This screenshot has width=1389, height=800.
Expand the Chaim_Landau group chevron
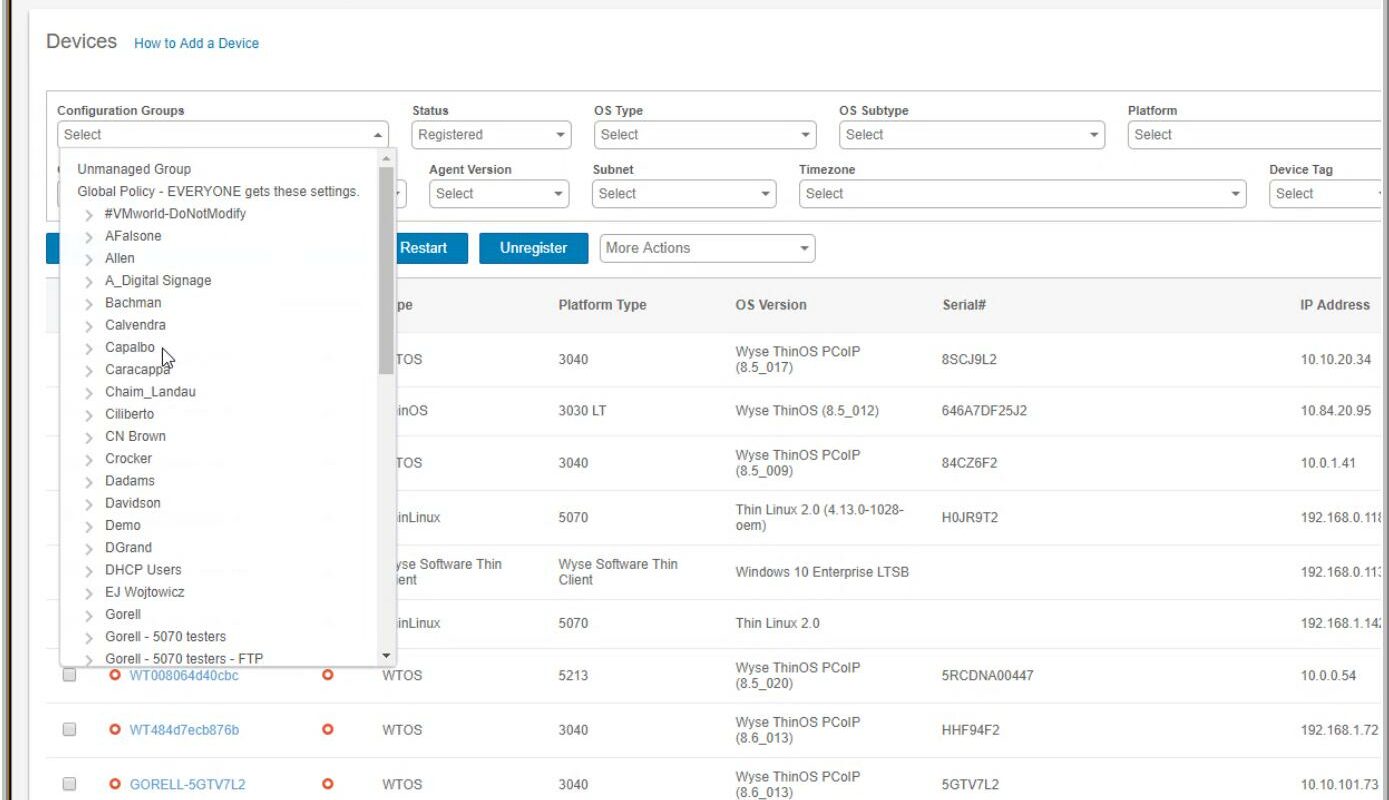tap(89, 392)
